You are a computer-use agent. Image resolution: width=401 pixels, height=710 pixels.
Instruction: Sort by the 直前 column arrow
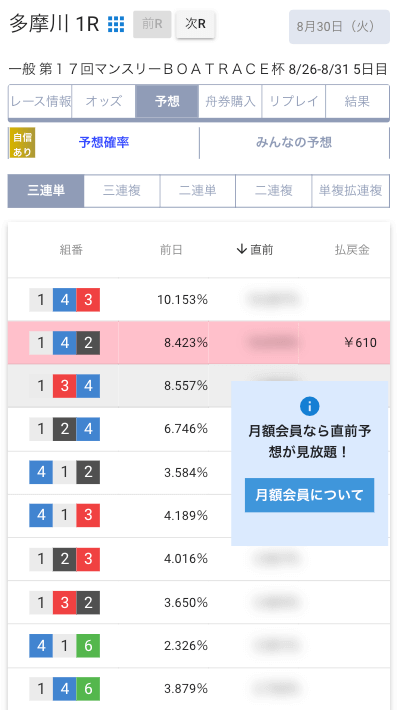point(241,249)
